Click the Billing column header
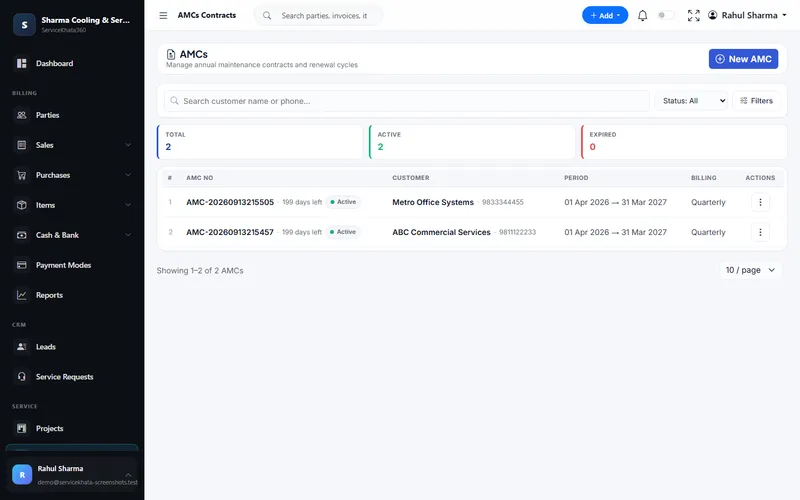This screenshot has width=800, height=500. coord(704,178)
